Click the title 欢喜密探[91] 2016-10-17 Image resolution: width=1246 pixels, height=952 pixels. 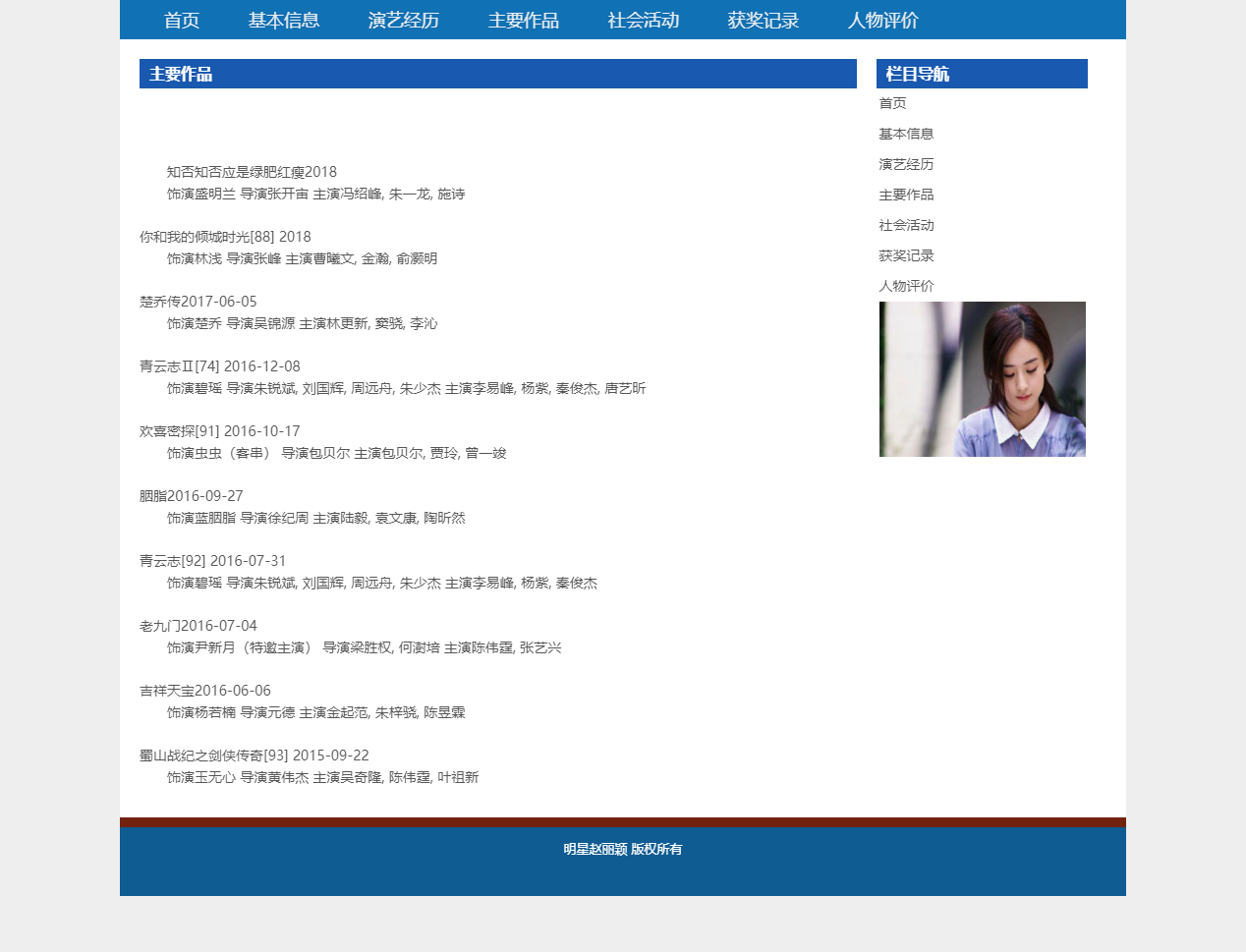220,431
